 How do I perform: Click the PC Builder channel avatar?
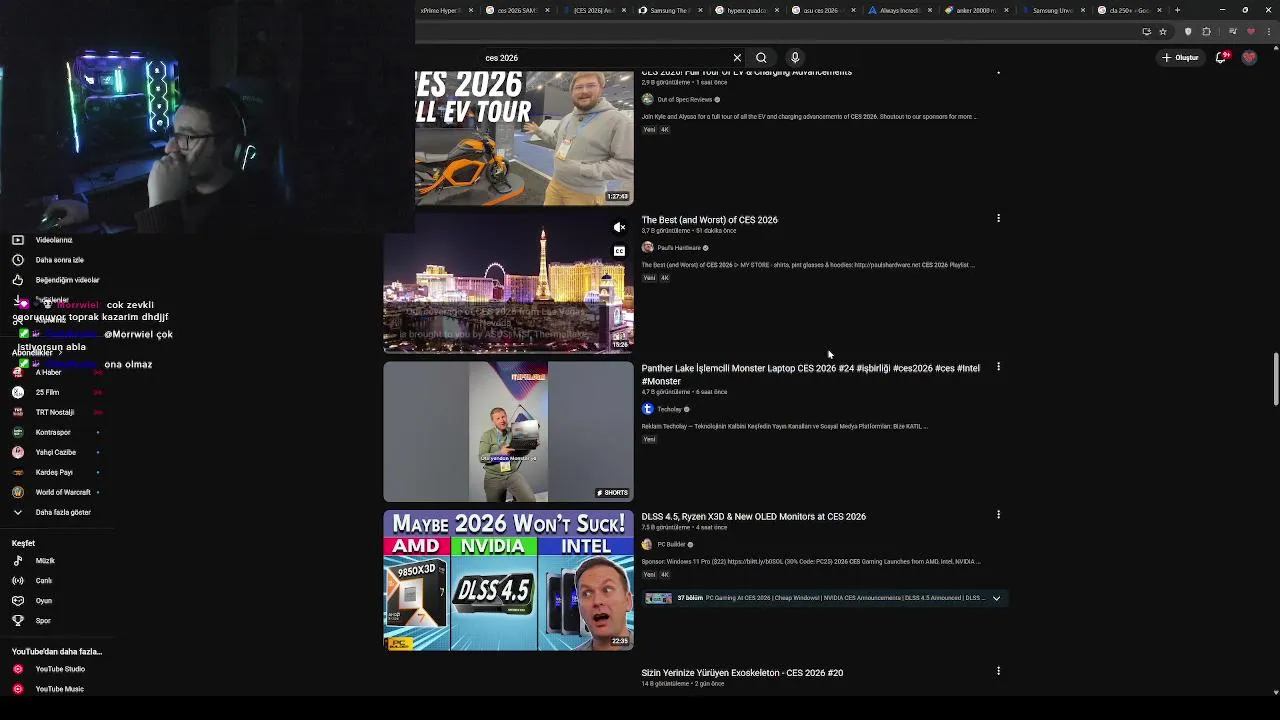647,544
